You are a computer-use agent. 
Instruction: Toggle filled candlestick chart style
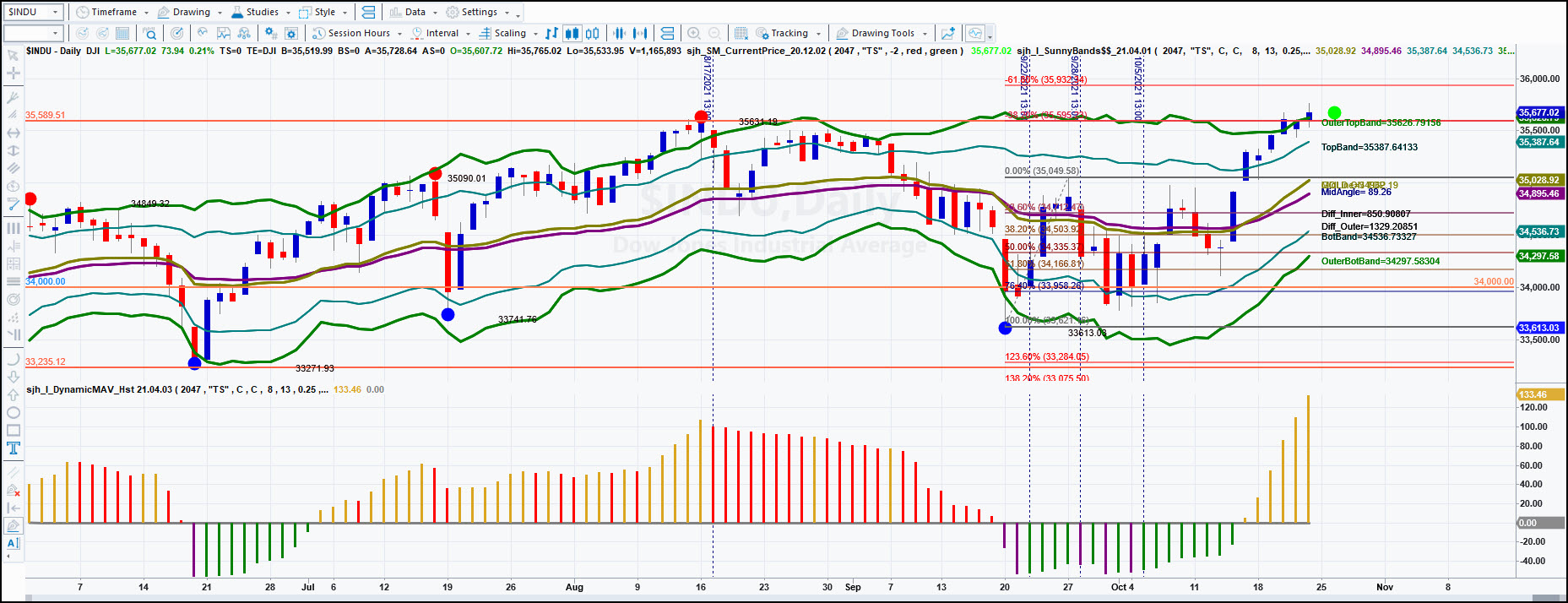(x=572, y=33)
